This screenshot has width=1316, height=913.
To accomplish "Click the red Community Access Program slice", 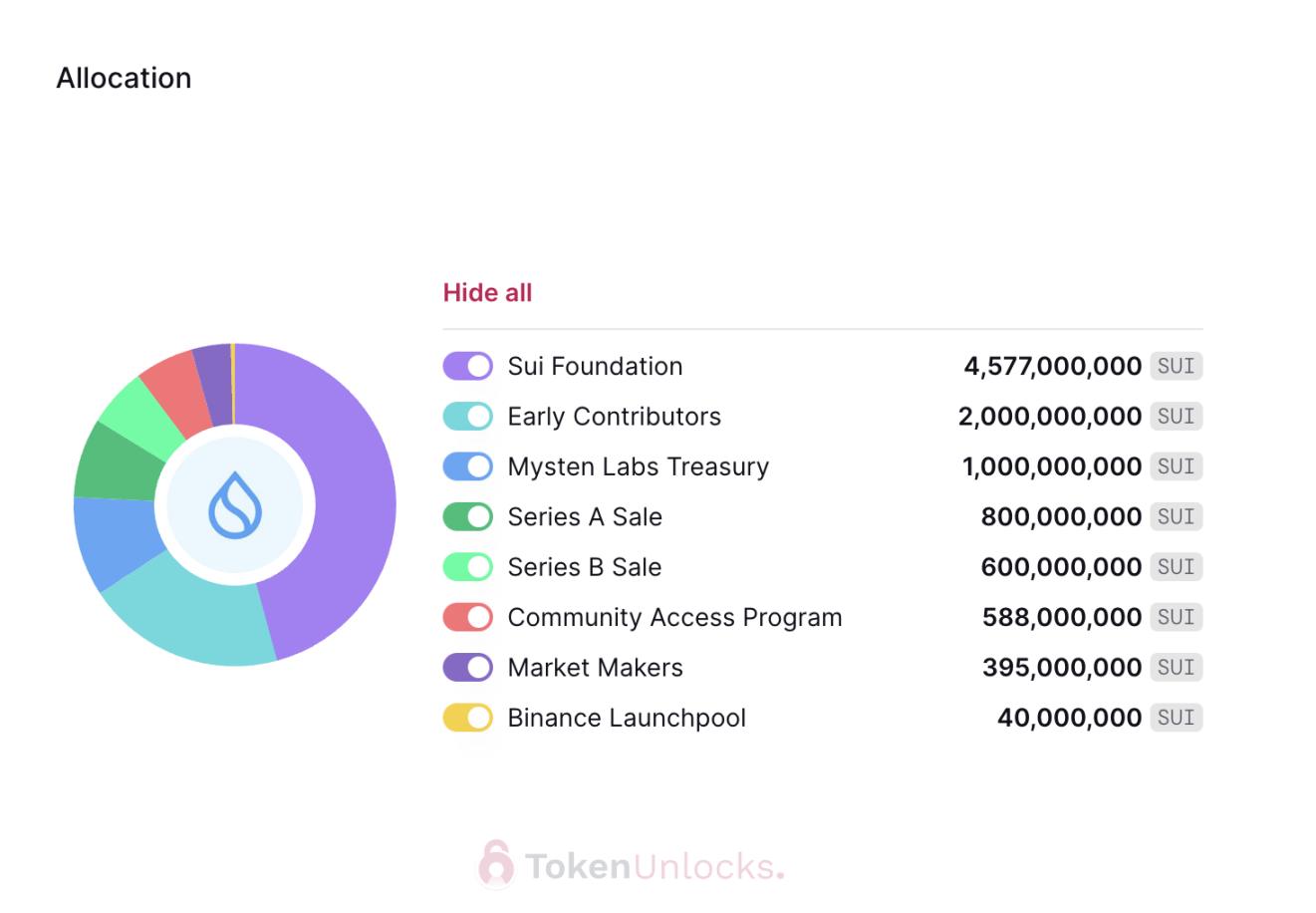I will pyautogui.click(x=171, y=389).
